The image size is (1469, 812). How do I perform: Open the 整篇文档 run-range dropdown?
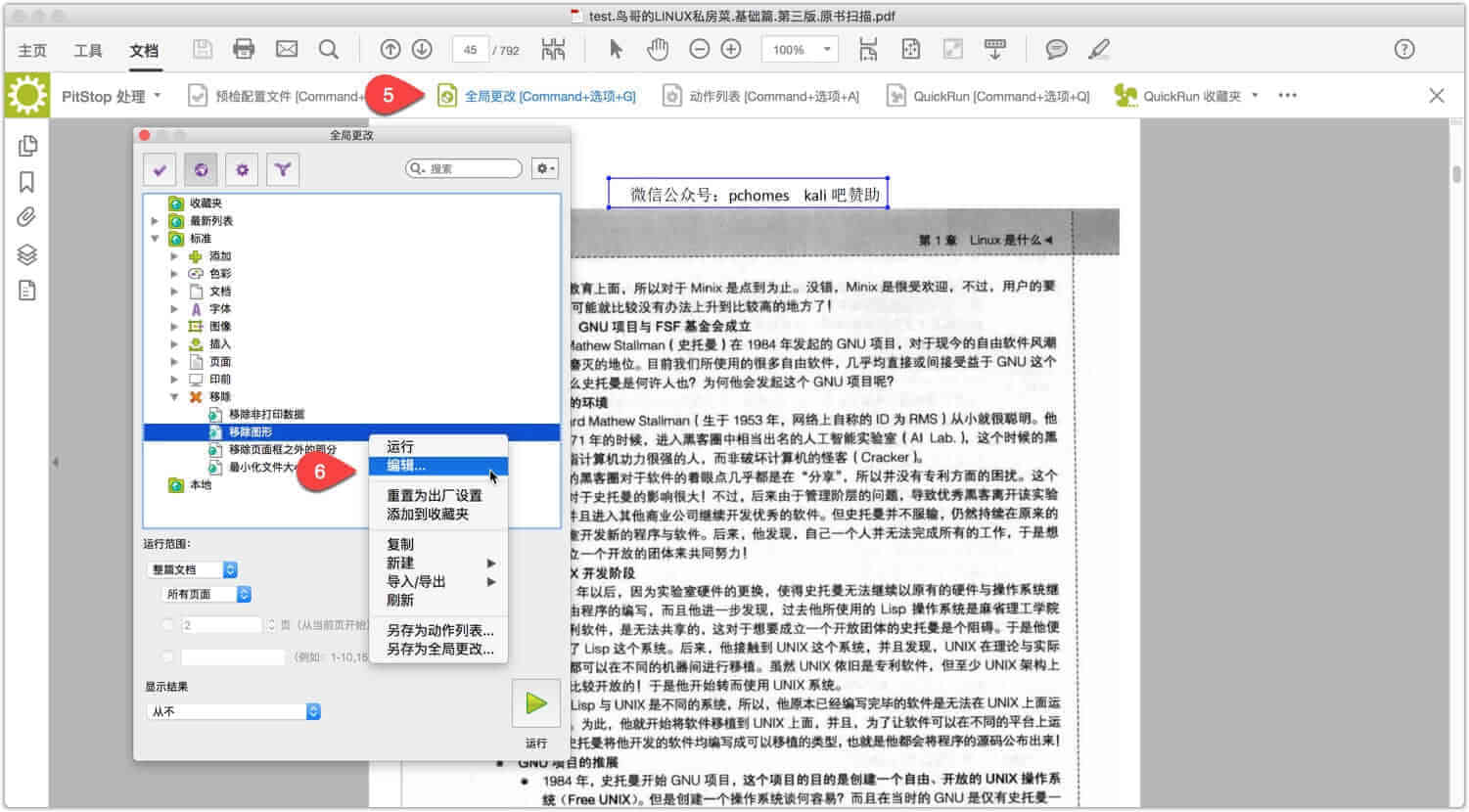[193, 569]
